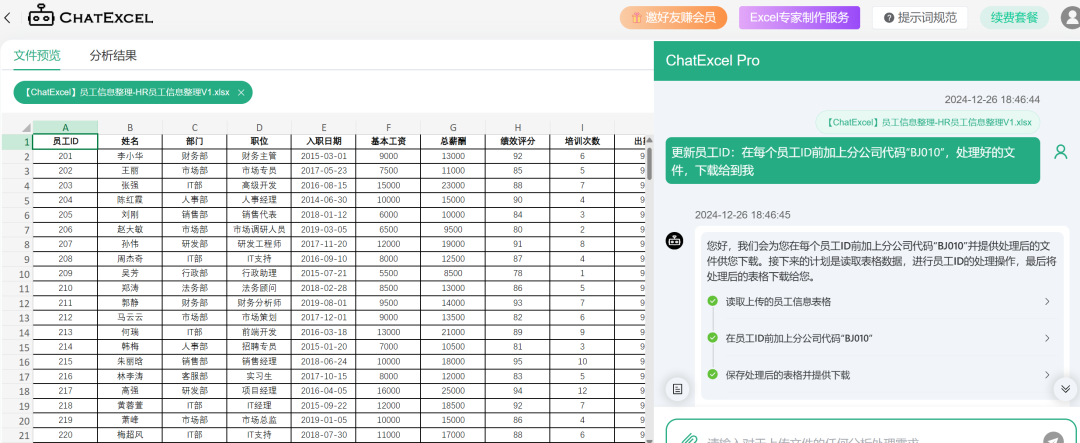Click the cell containing 法务顾问
This screenshot has width=1080, height=443.
click(x=259, y=288)
